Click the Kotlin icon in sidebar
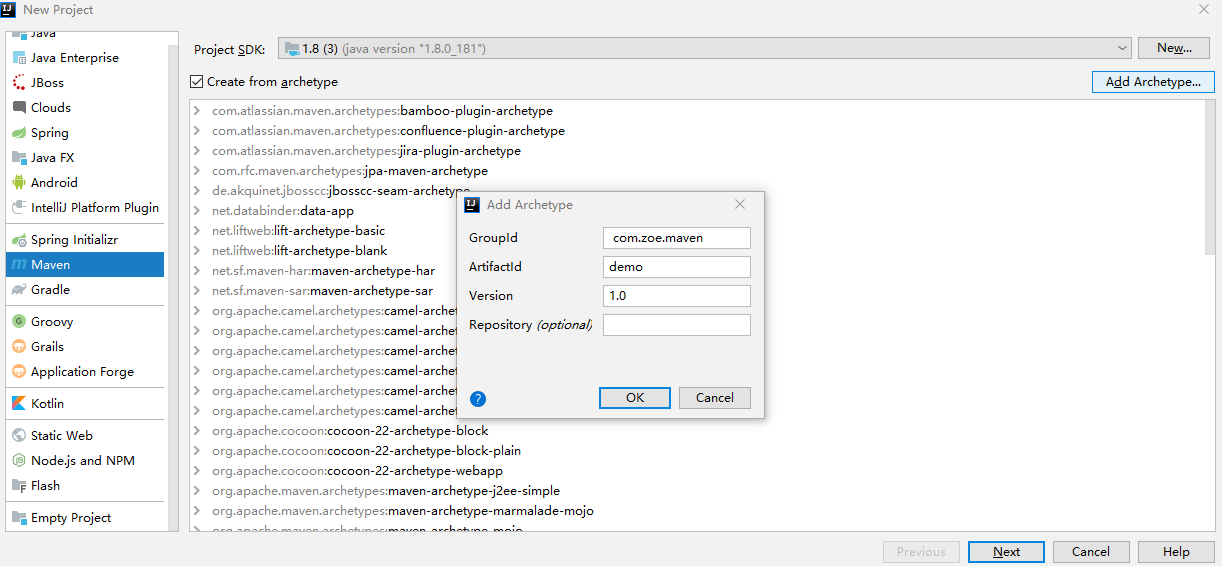The height and width of the screenshot is (566, 1222). 19,404
